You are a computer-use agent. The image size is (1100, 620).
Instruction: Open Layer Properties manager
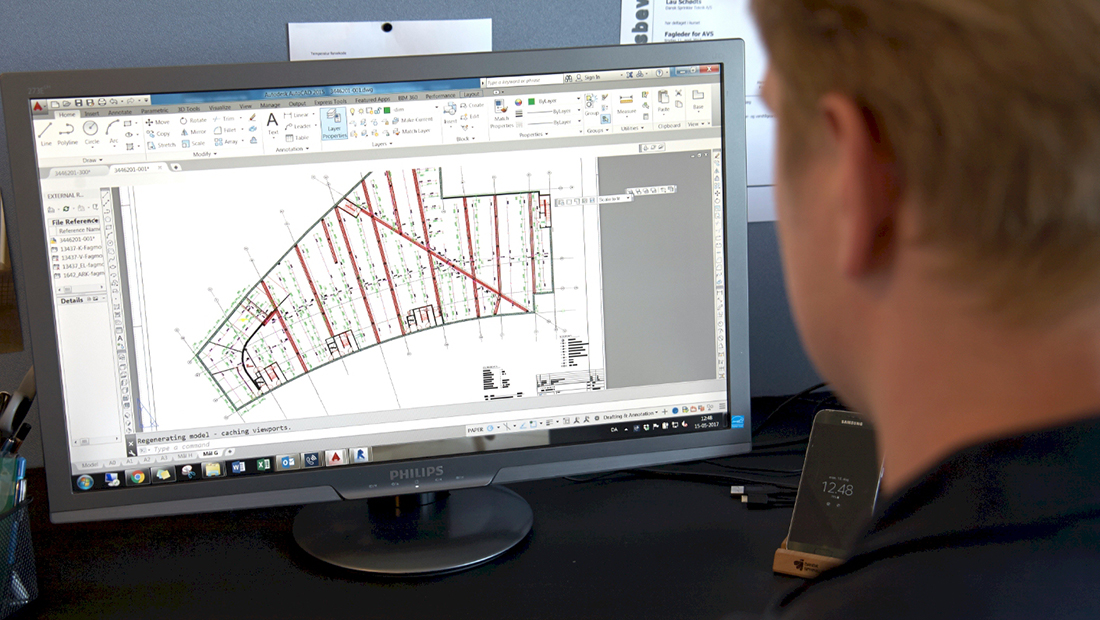click(x=334, y=124)
